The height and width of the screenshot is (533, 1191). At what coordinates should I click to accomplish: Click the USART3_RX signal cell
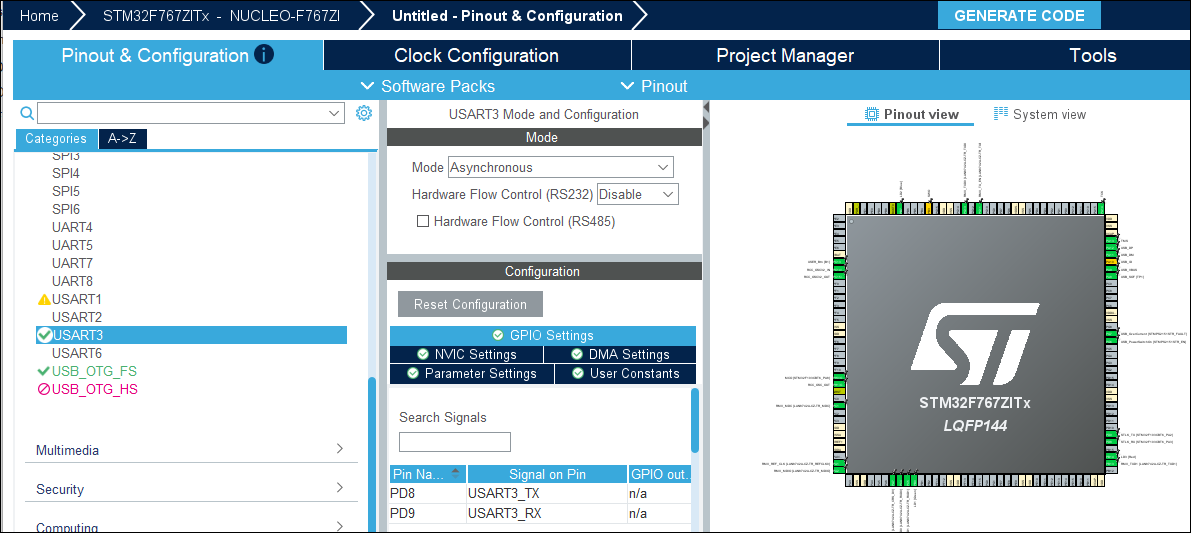click(x=547, y=514)
